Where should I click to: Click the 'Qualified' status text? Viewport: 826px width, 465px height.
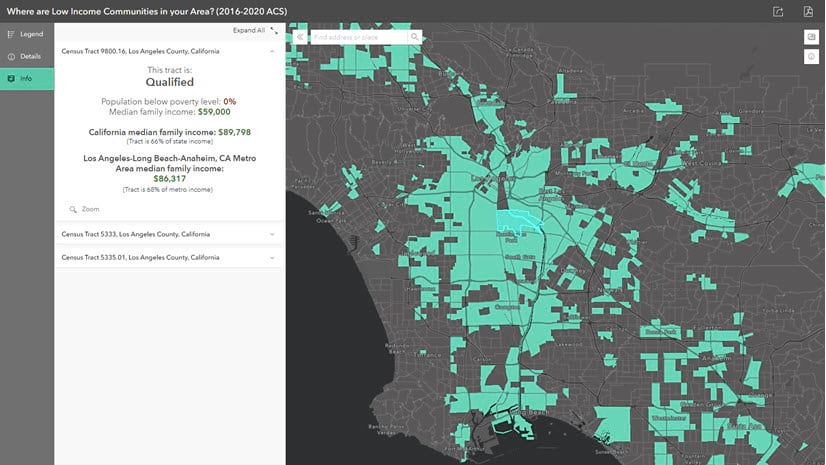pyautogui.click(x=170, y=82)
